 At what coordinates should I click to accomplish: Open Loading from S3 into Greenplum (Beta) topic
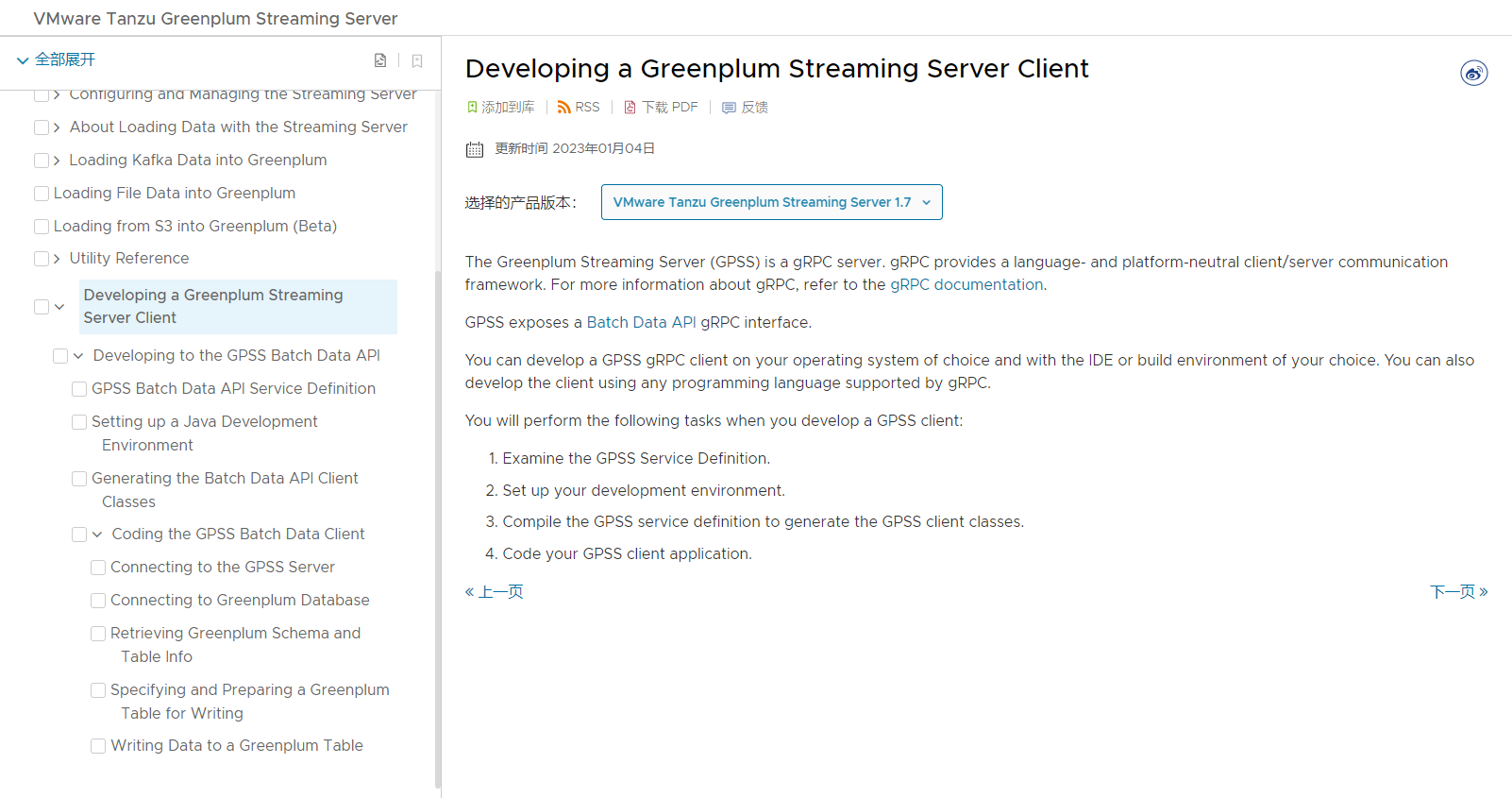[195, 226]
